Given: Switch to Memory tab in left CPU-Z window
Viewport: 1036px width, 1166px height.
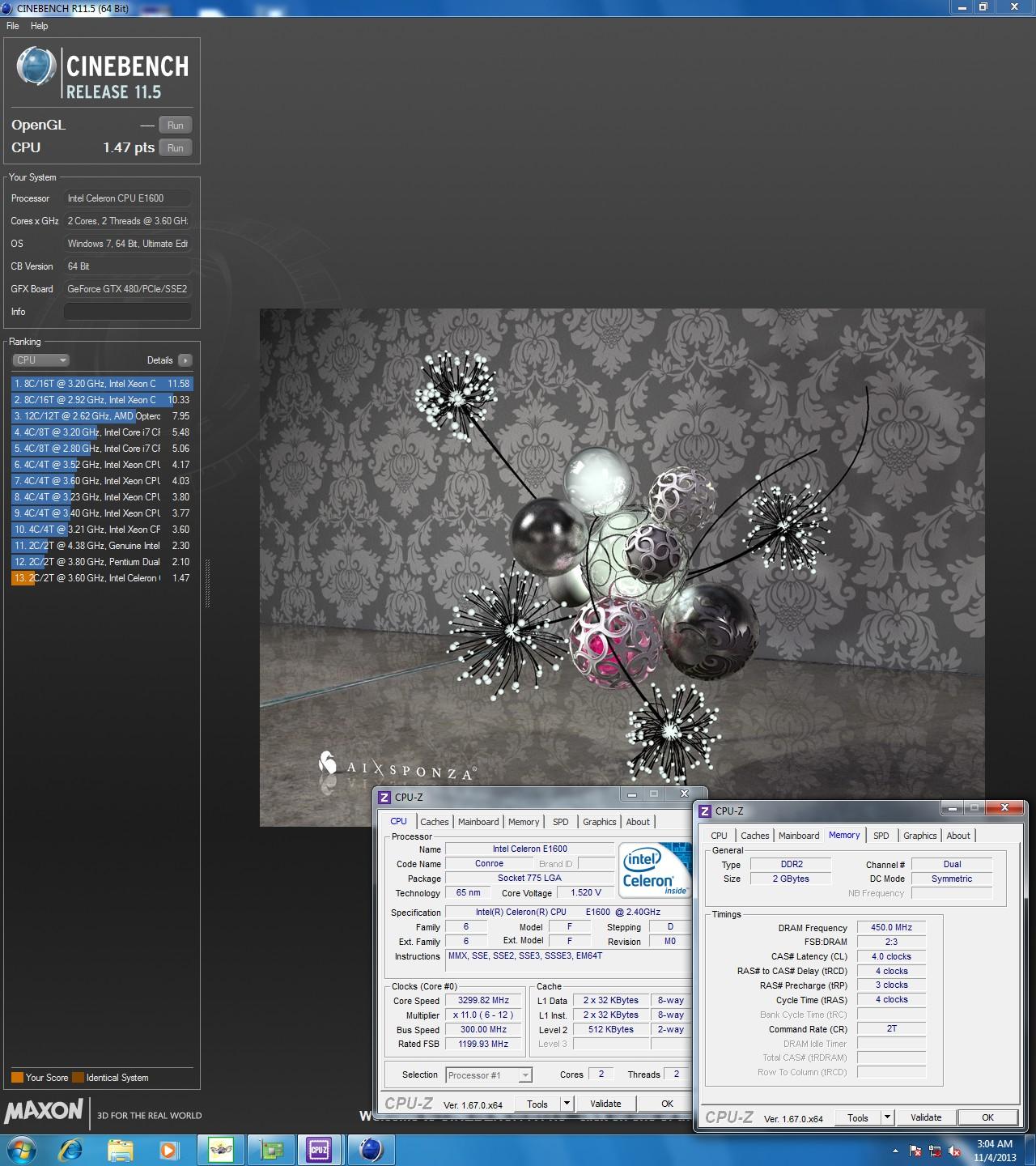Looking at the screenshot, I should (524, 822).
